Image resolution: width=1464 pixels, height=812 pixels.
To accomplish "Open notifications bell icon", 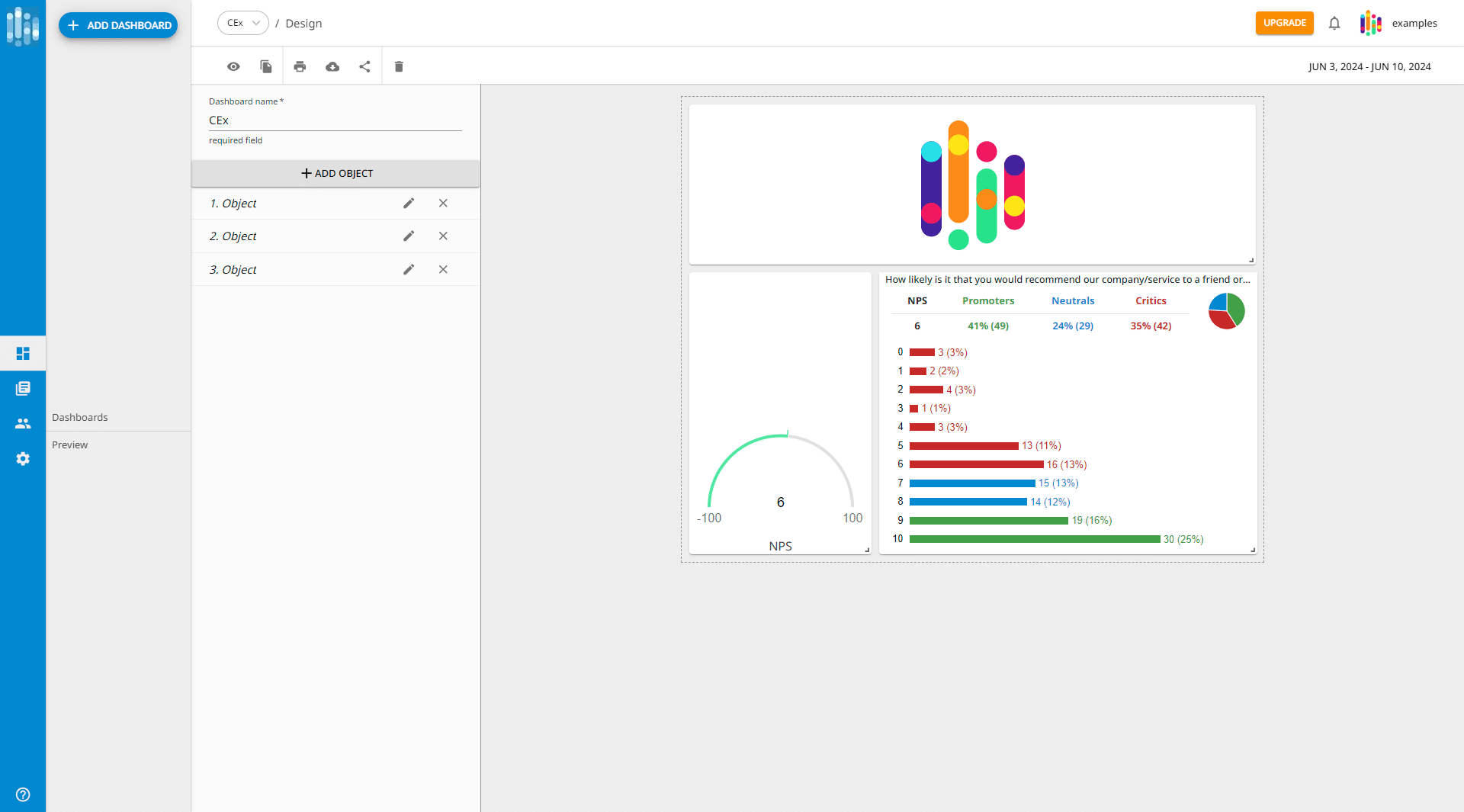I will (x=1334, y=24).
